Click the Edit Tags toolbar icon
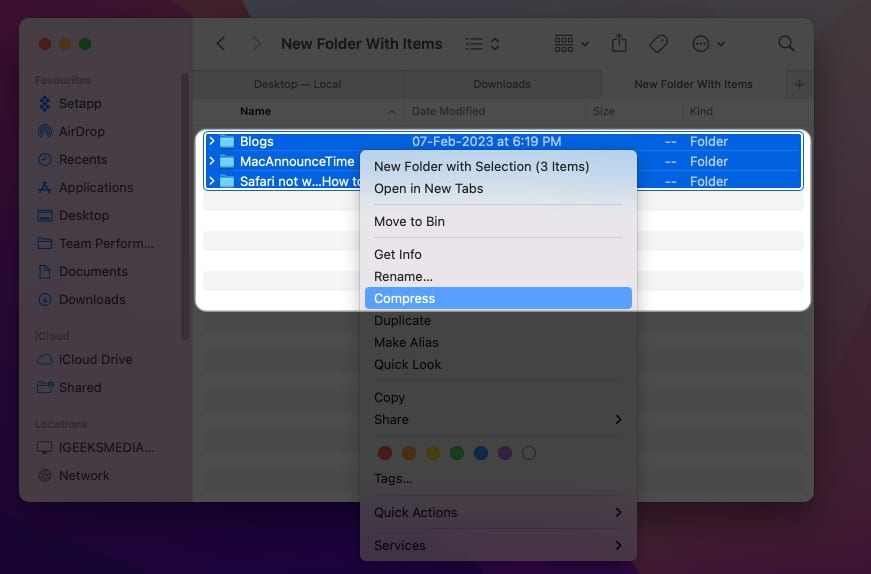The image size is (871, 574). coord(658,43)
